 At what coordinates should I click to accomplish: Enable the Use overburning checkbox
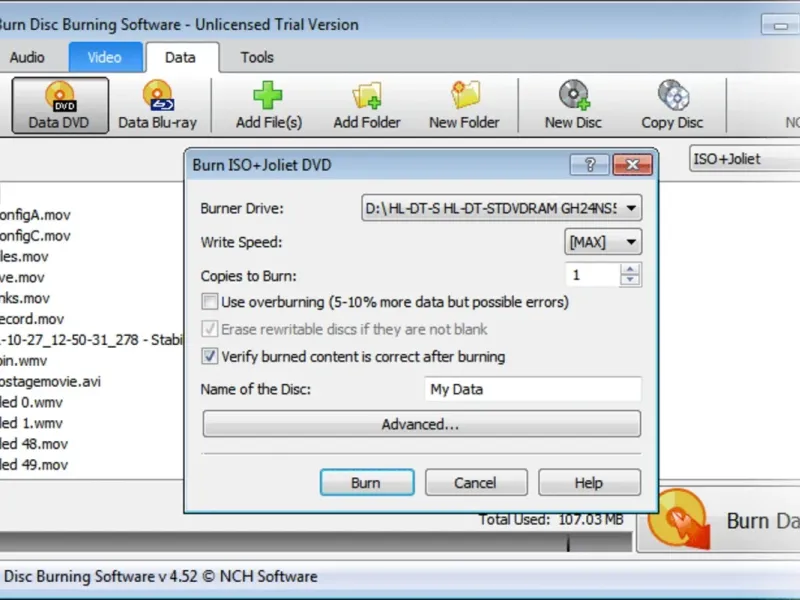point(210,302)
